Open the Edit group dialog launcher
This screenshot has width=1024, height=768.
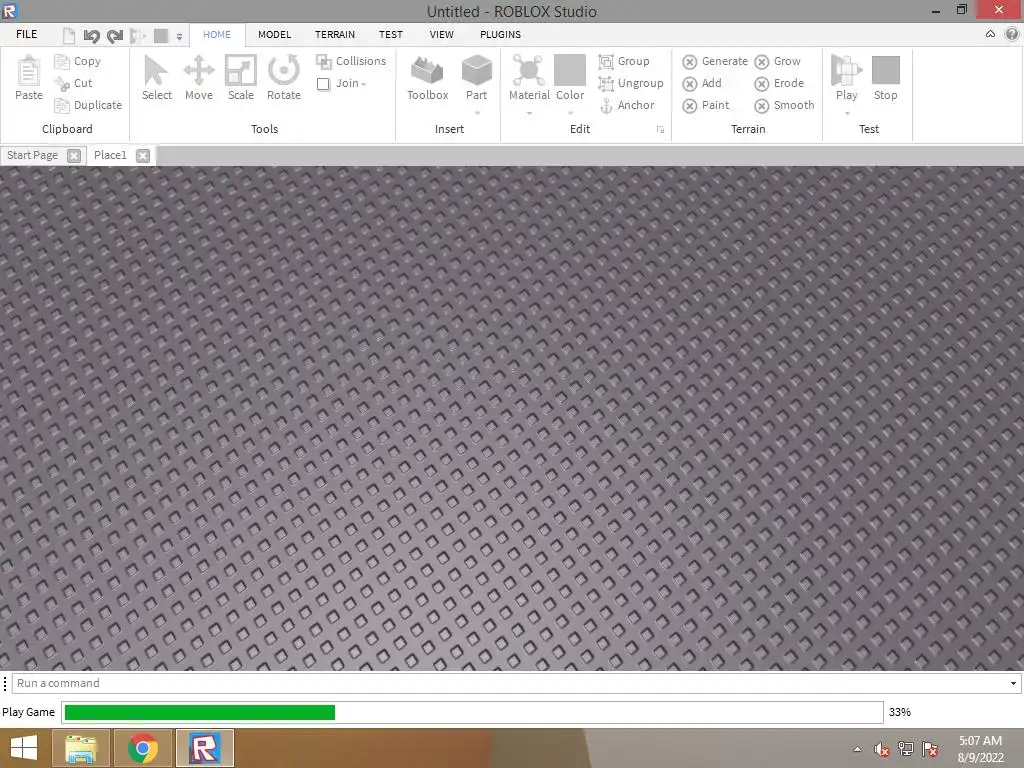[660, 130]
